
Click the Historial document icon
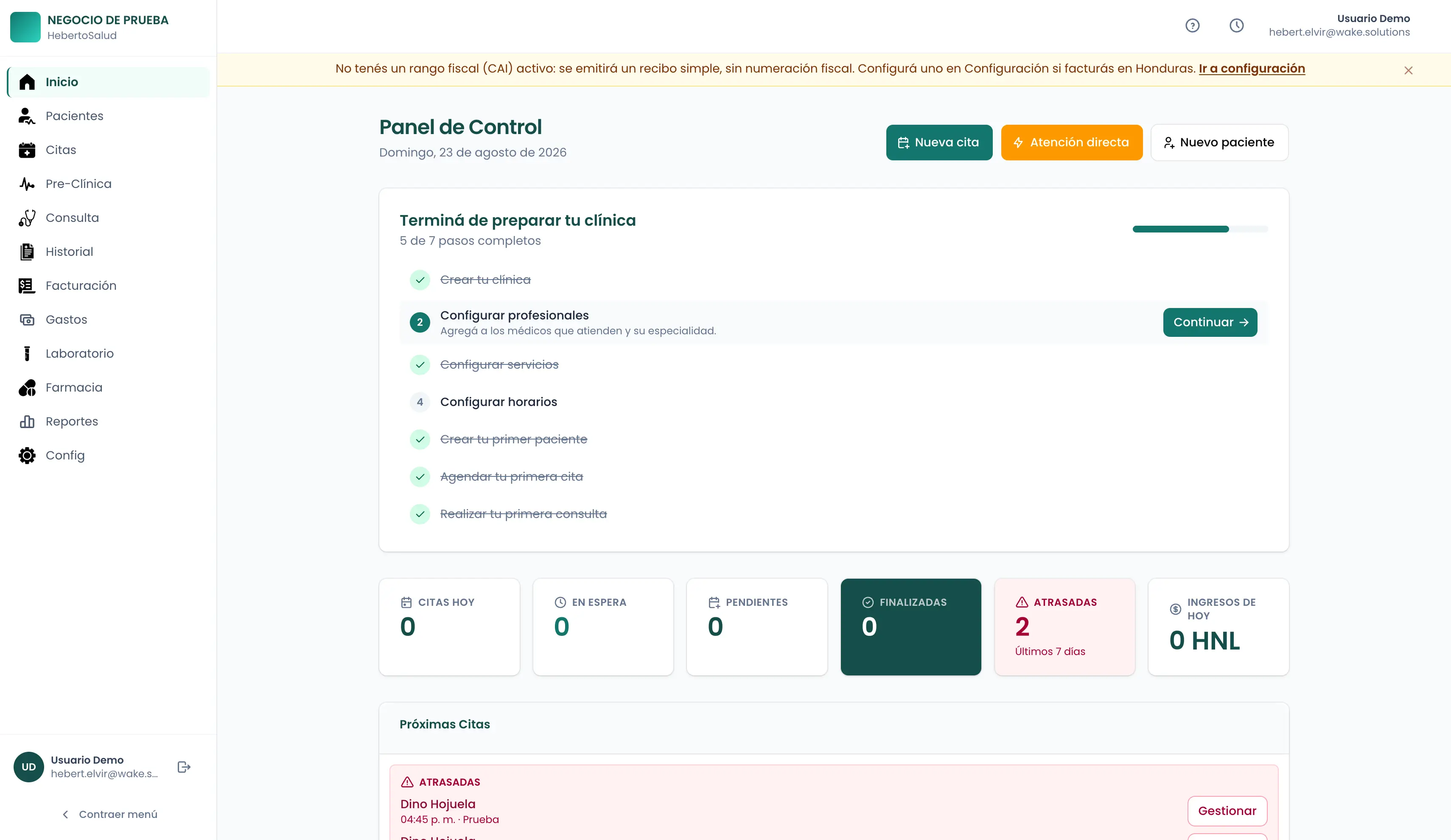[27, 252]
